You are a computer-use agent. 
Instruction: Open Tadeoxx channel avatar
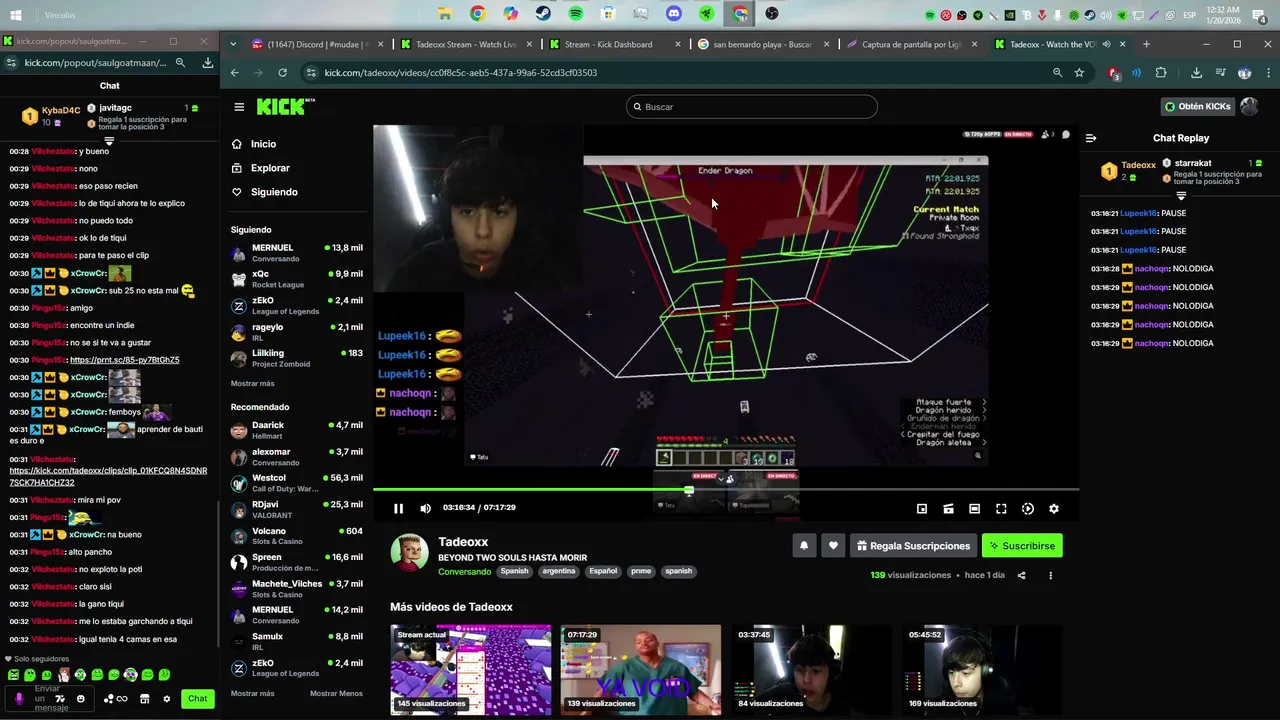pyautogui.click(x=409, y=553)
